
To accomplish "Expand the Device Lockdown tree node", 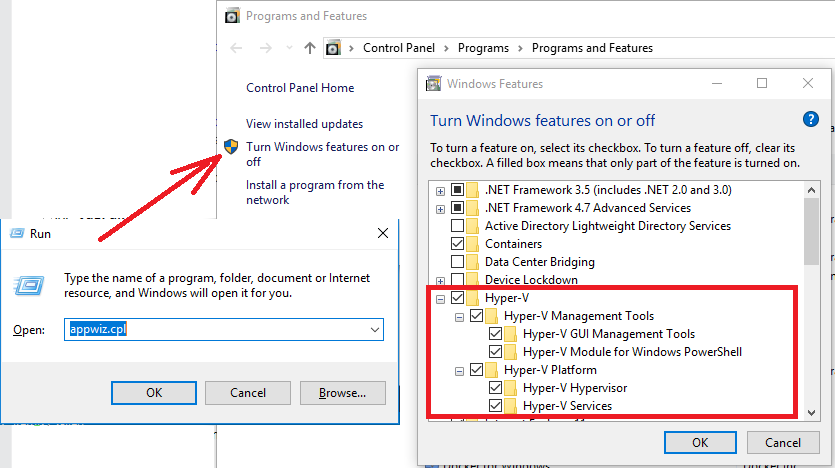I will (440, 281).
